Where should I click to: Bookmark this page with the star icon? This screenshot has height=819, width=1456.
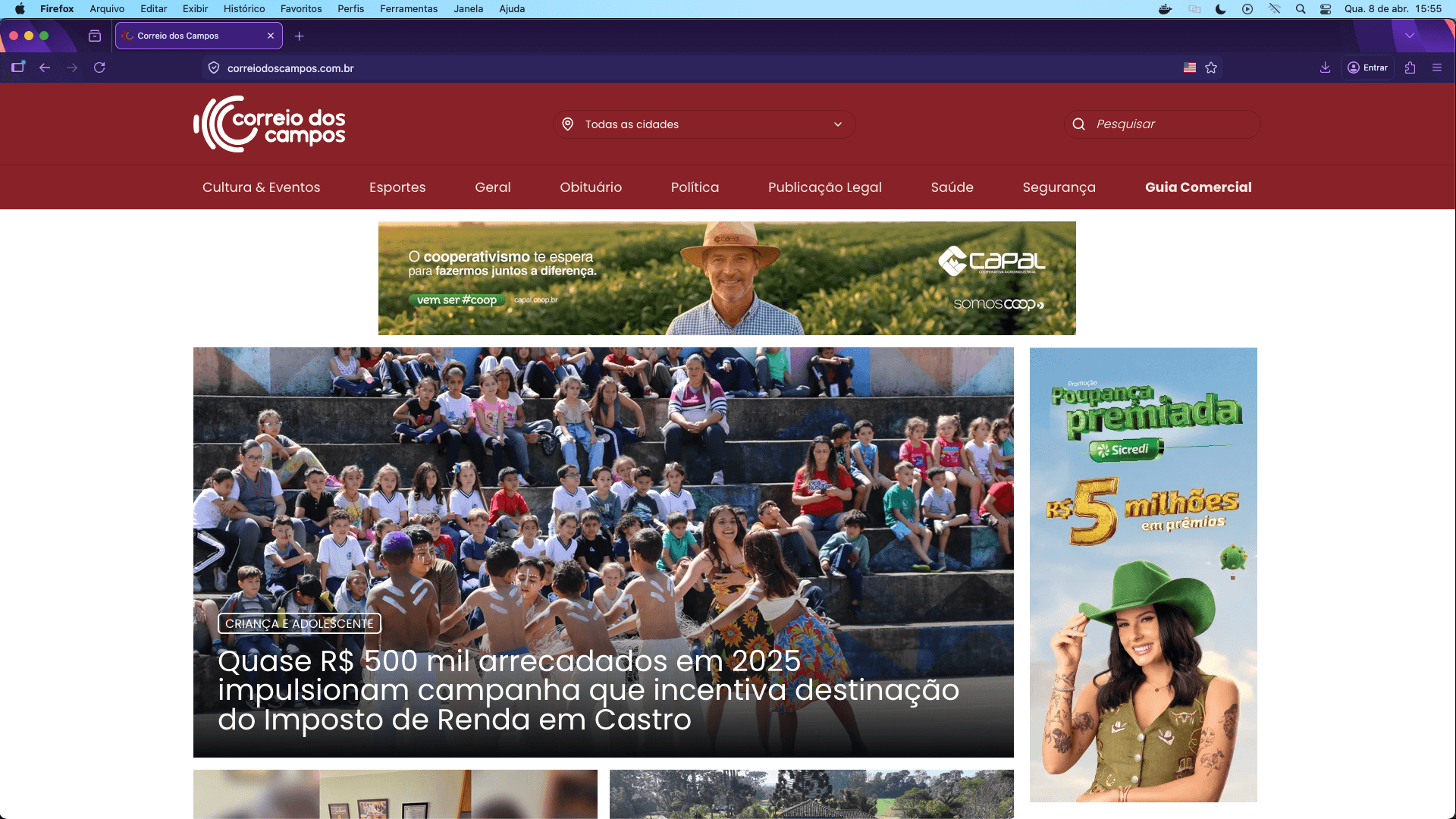point(1211,68)
